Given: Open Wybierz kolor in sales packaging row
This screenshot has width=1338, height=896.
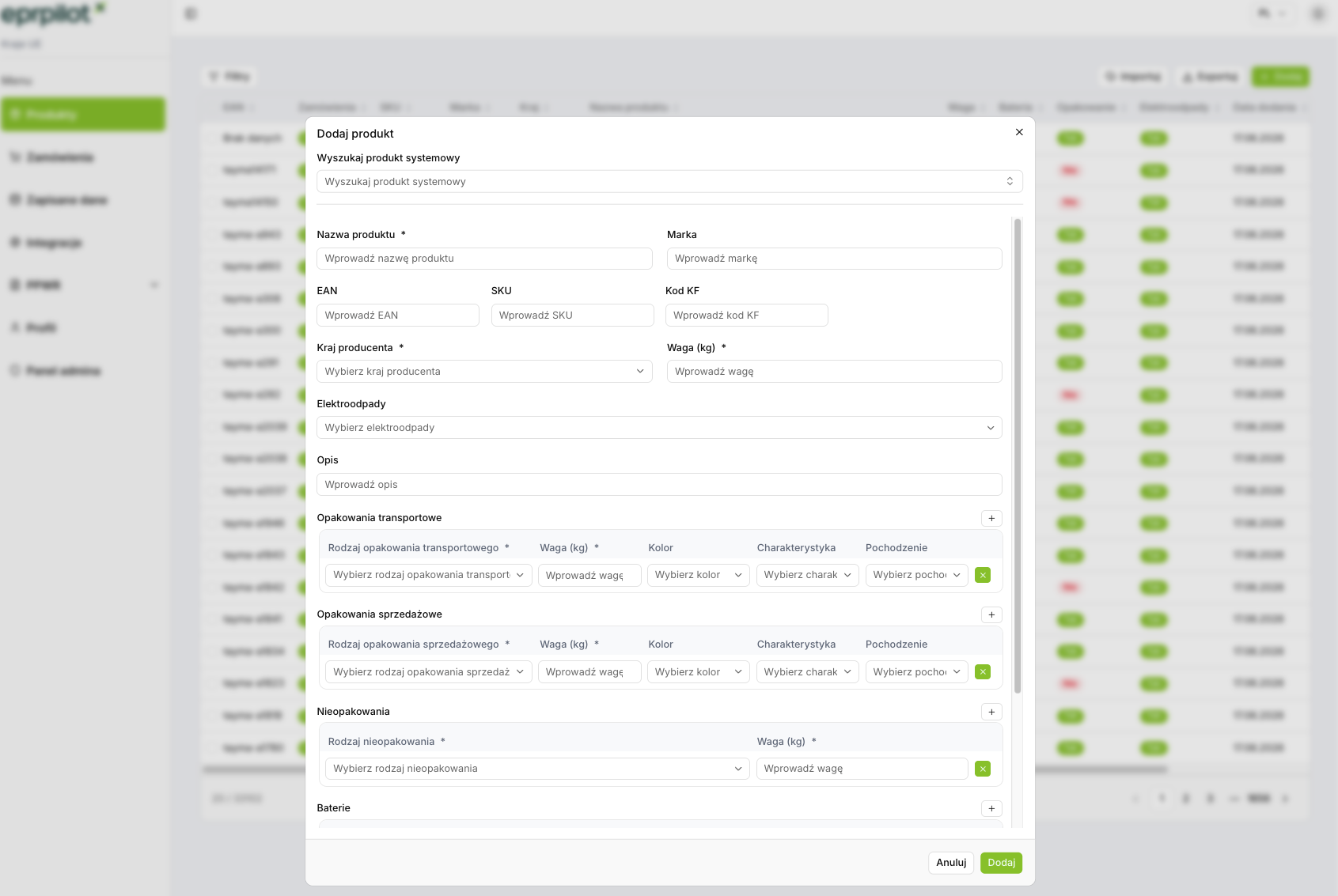Looking at the screenshot, I should pos(698,671).
